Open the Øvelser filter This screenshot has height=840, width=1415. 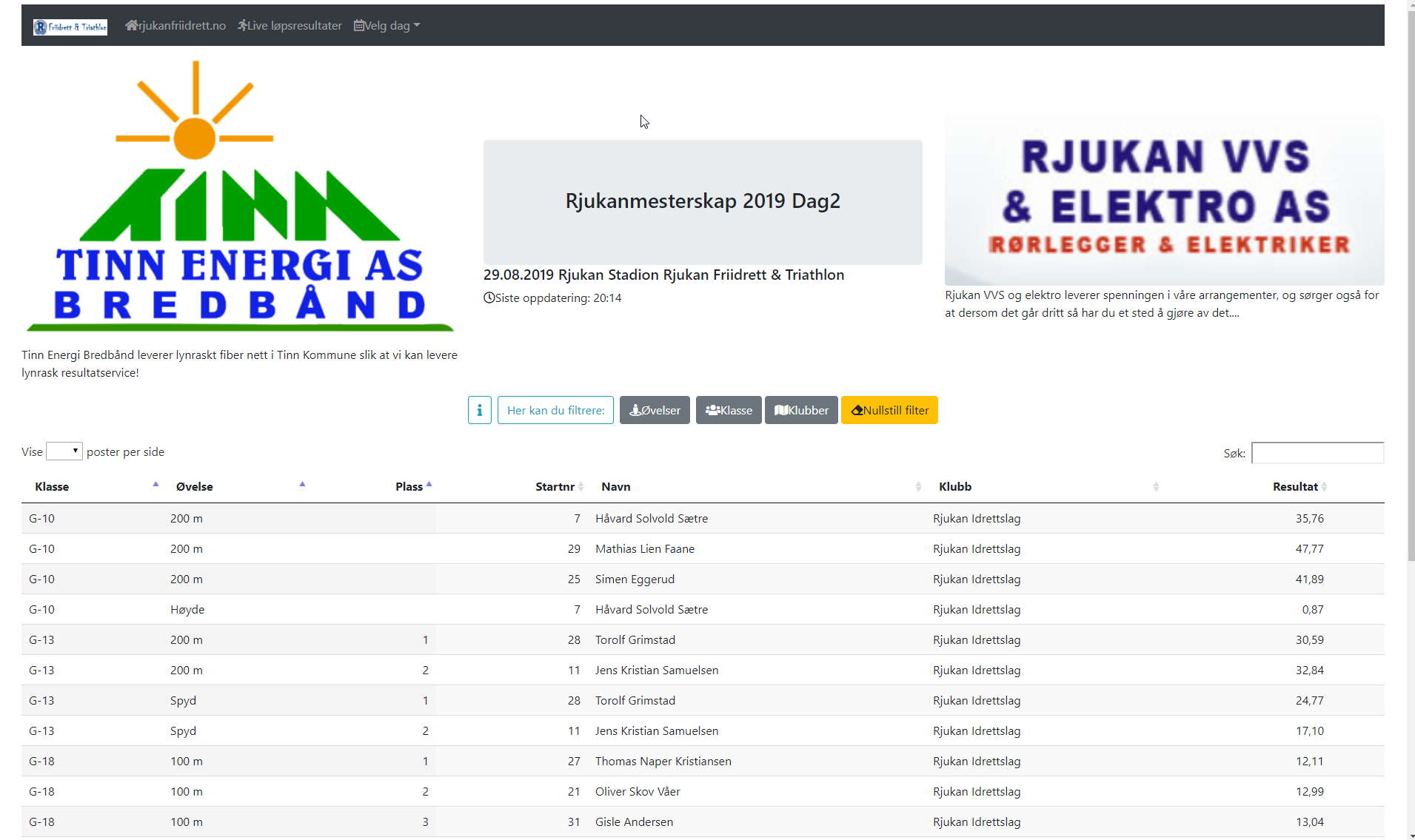coord(655,410)
